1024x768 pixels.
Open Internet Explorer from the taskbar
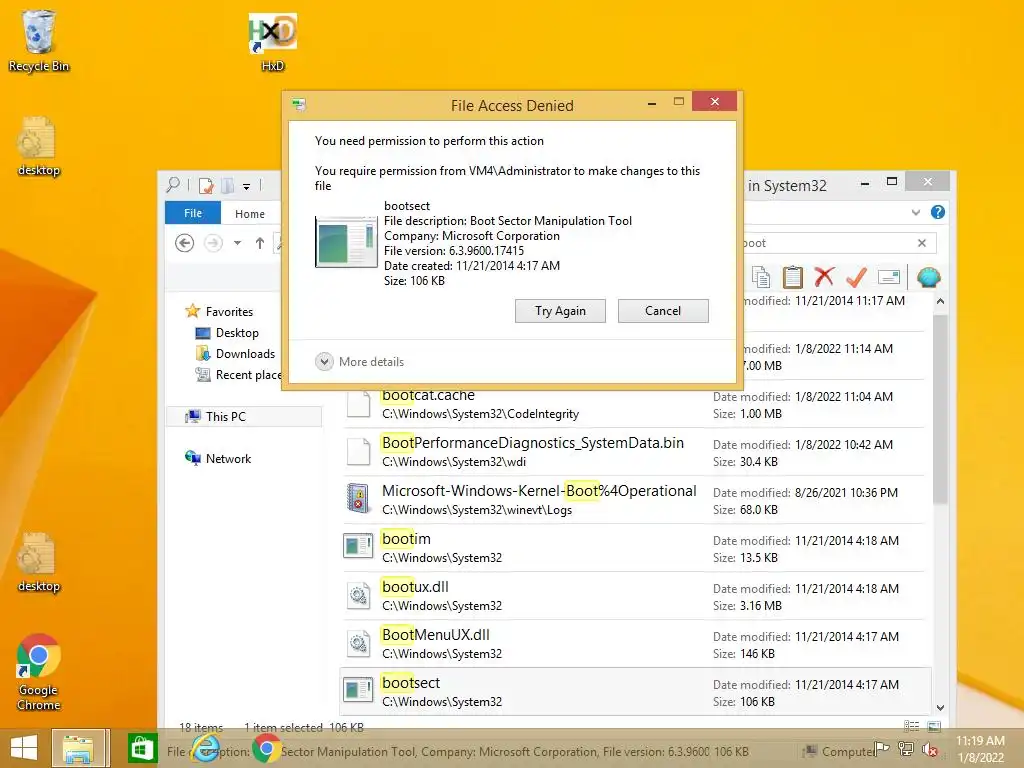point(207,749)
